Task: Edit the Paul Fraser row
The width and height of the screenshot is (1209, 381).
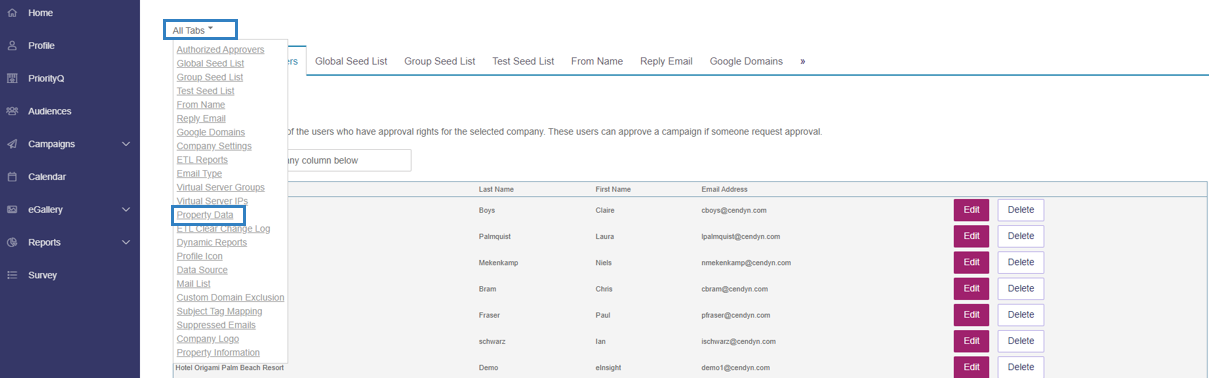Action: (971, 315)
